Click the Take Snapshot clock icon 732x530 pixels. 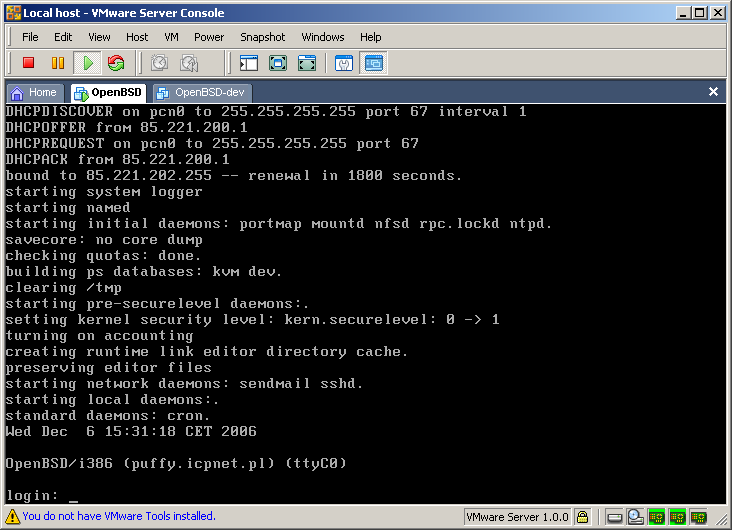(x=160, y=63)
